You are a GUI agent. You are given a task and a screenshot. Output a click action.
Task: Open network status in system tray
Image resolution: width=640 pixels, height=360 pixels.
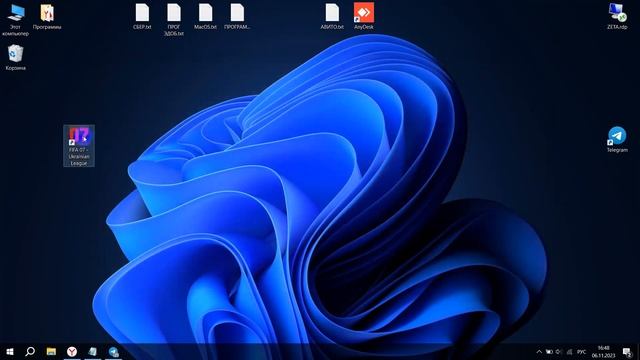(x=569, y=352)
